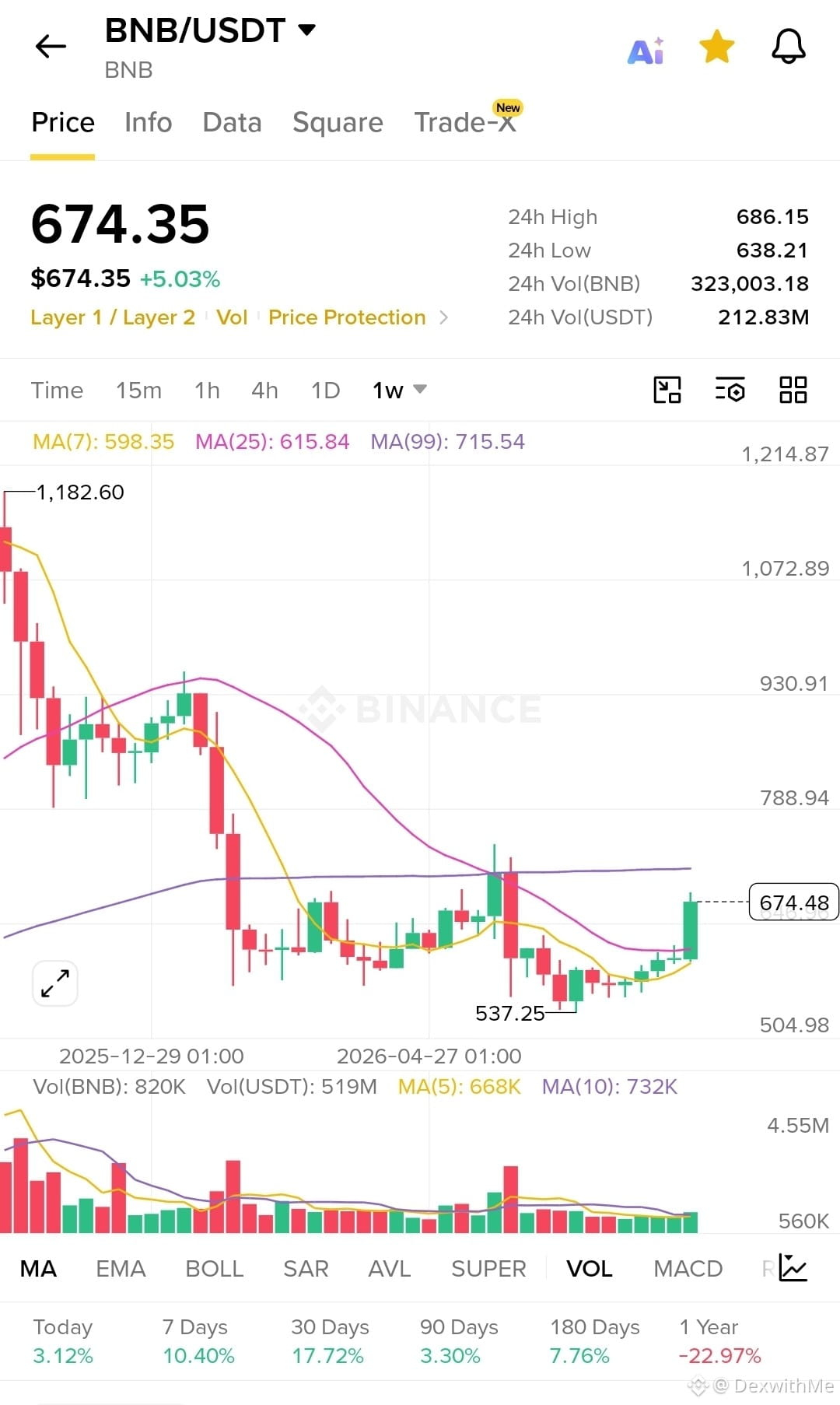840x1405 pixels.
Task: Tap the MA(99): 715.54 label
Action: click(447, 442)
